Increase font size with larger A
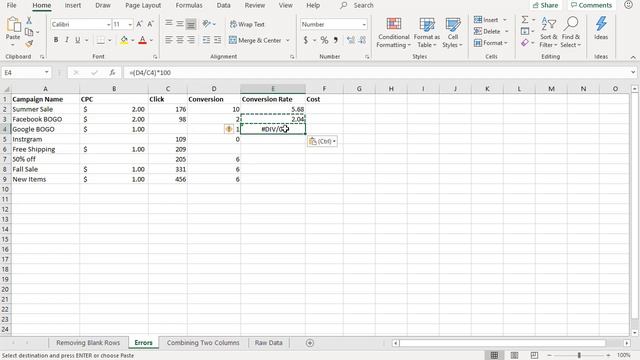 tap(139, 24)
